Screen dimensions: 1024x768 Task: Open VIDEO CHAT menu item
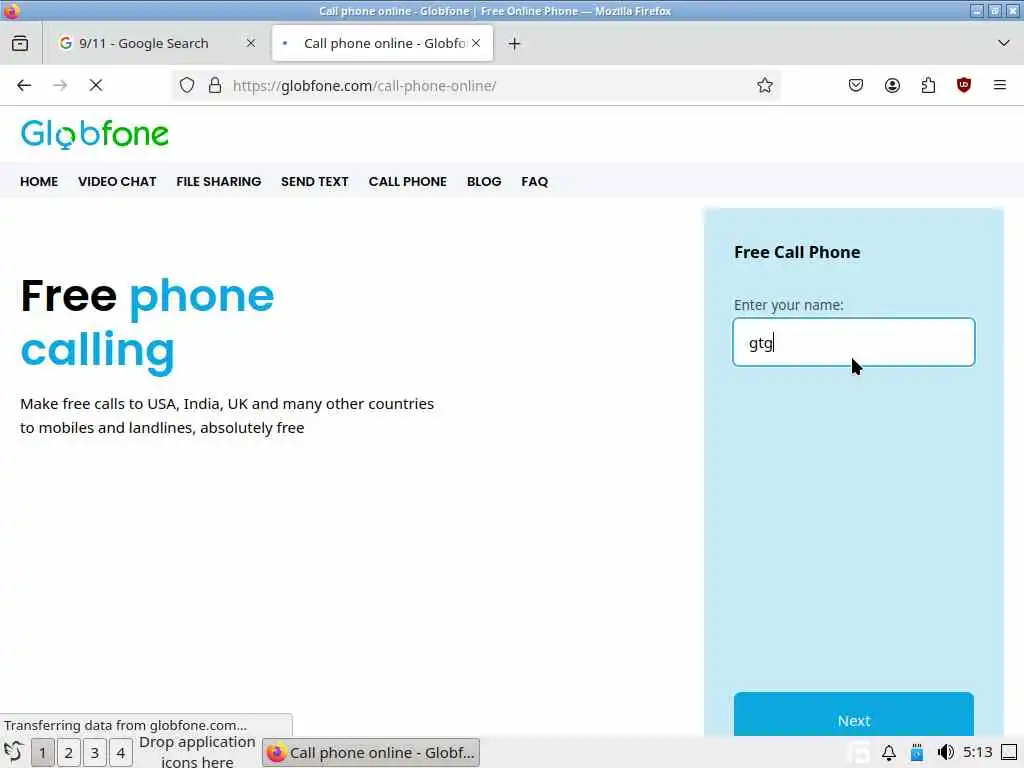tap(117, 182)
